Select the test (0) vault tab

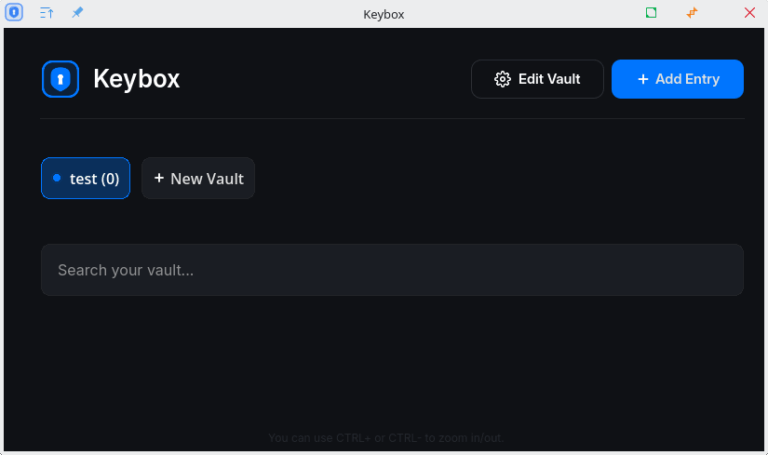[x=85, y=178]
